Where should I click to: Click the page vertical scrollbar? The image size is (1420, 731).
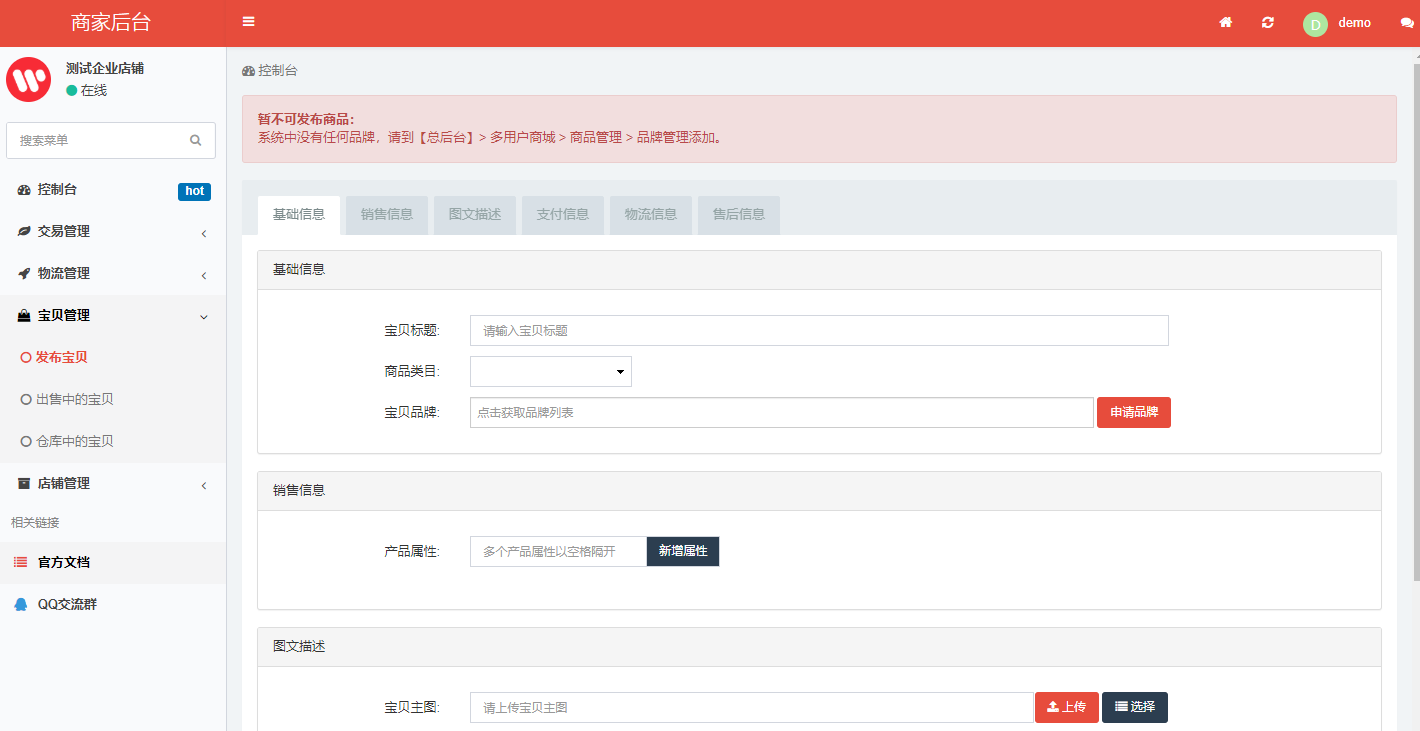(1415, 320)
